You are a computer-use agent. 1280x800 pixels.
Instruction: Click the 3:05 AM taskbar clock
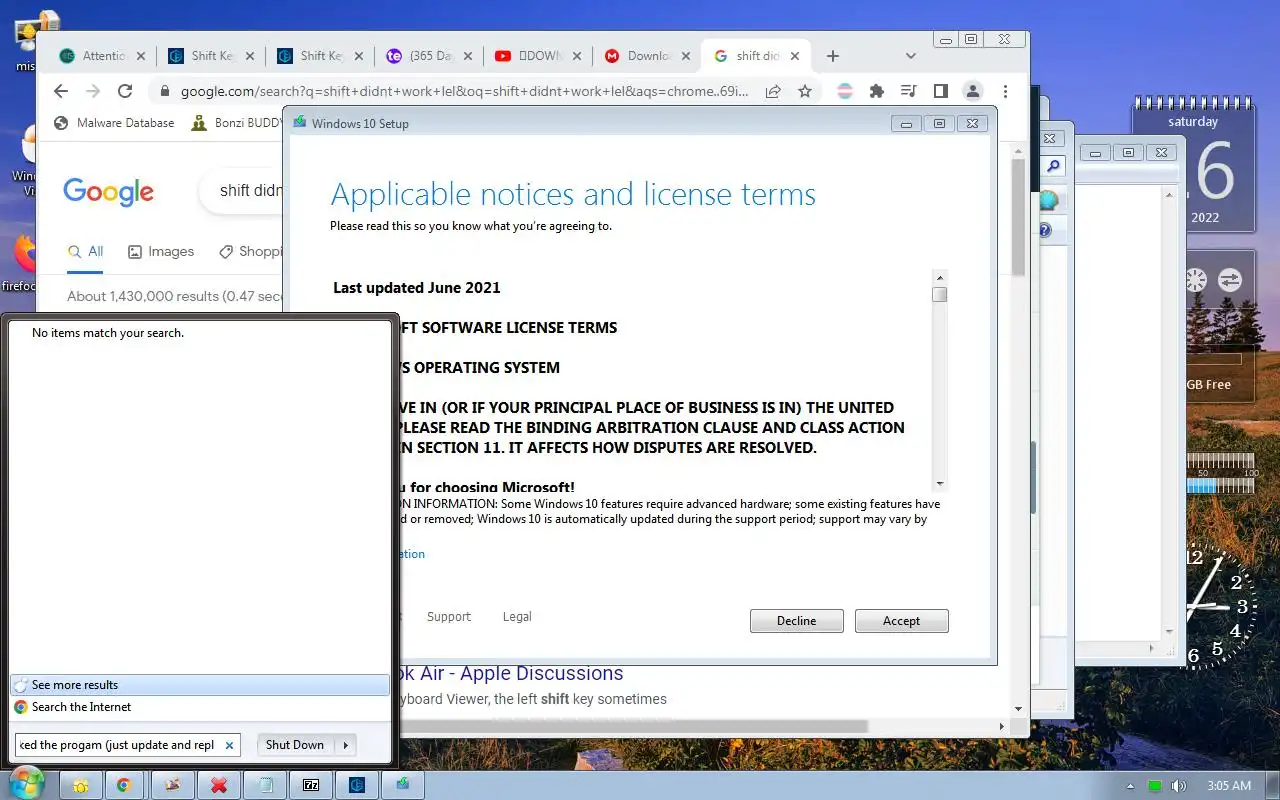tap(1229, 786)
